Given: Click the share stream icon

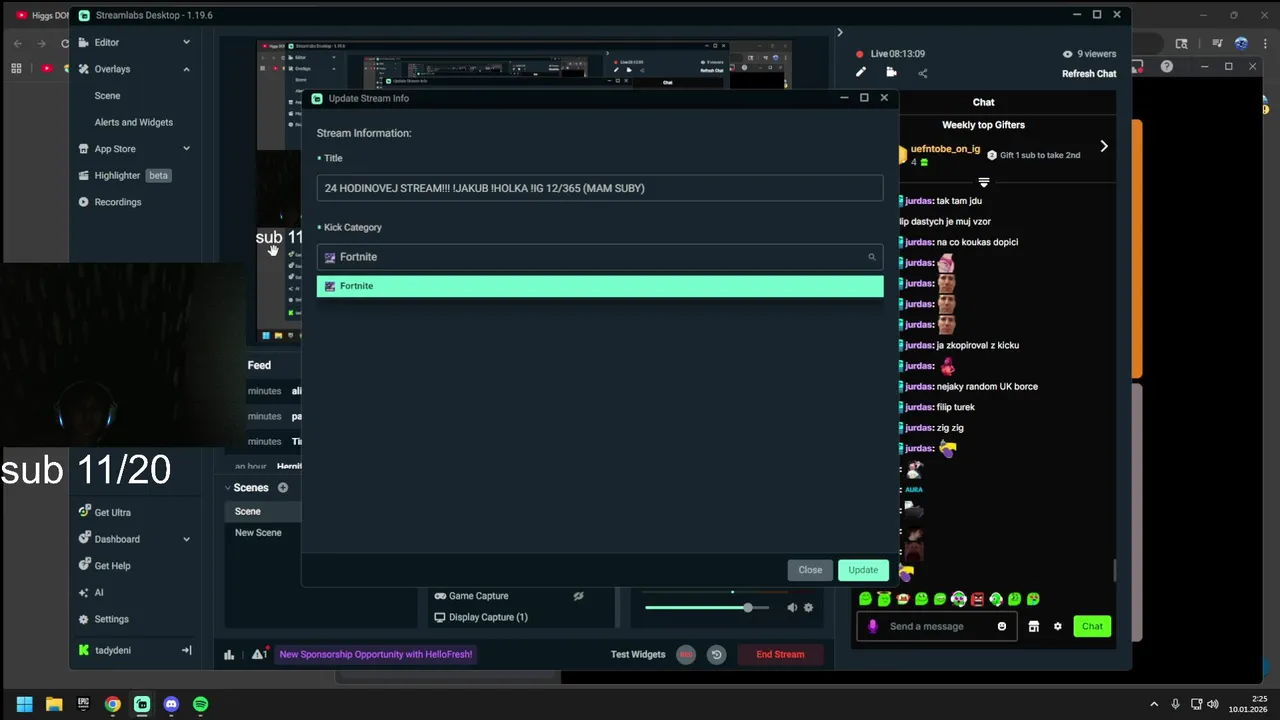Looking at the screenshot, I should [922, 73].
